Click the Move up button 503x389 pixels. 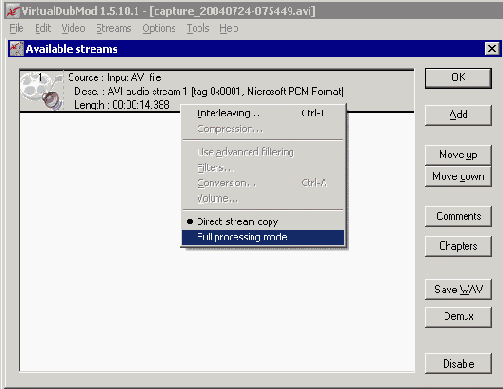pyautogui.click(x=458, y=155)
